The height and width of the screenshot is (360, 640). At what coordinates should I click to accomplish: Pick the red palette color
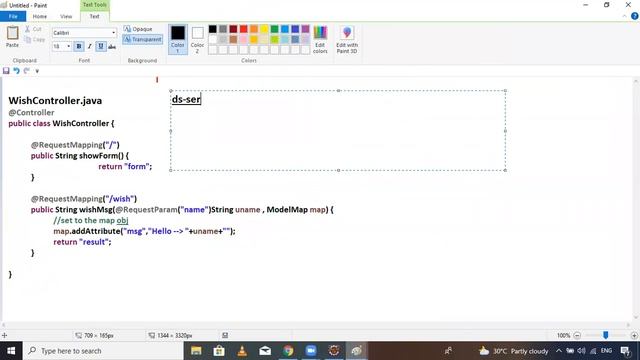point(244,29)
